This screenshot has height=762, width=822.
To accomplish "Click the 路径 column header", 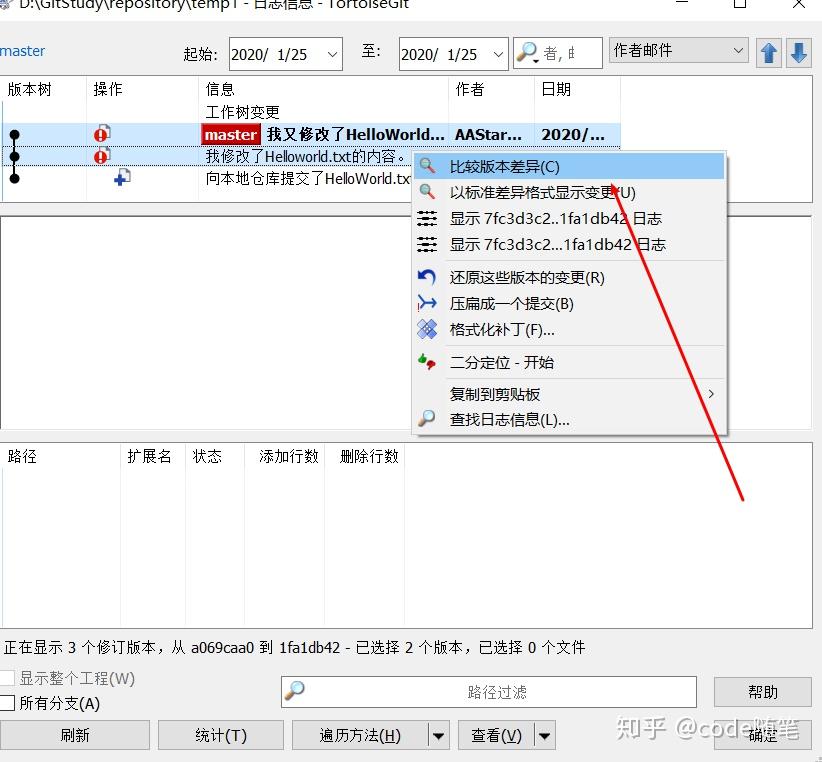I will (61, 456).
